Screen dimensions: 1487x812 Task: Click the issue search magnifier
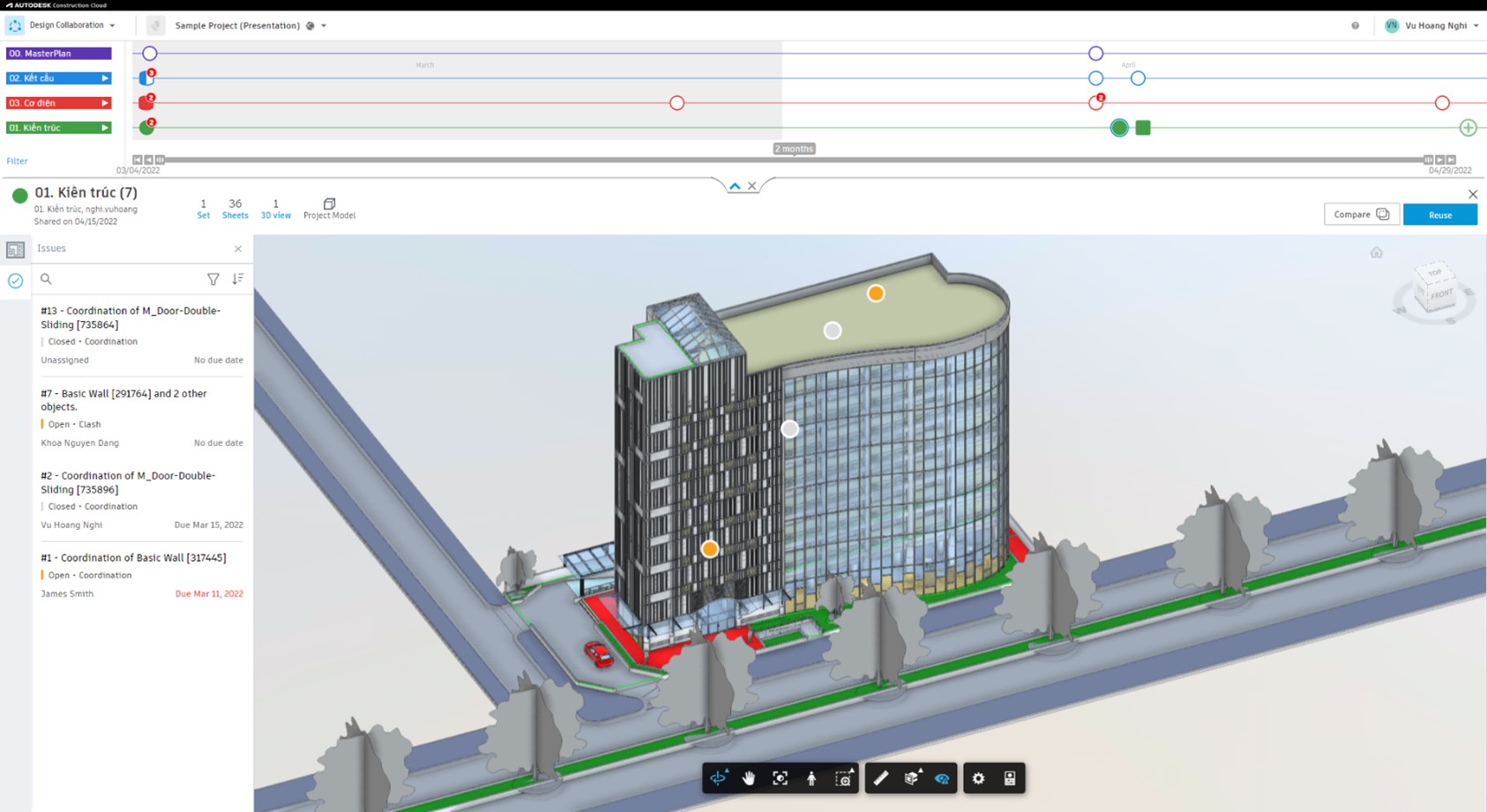point(46,279)
